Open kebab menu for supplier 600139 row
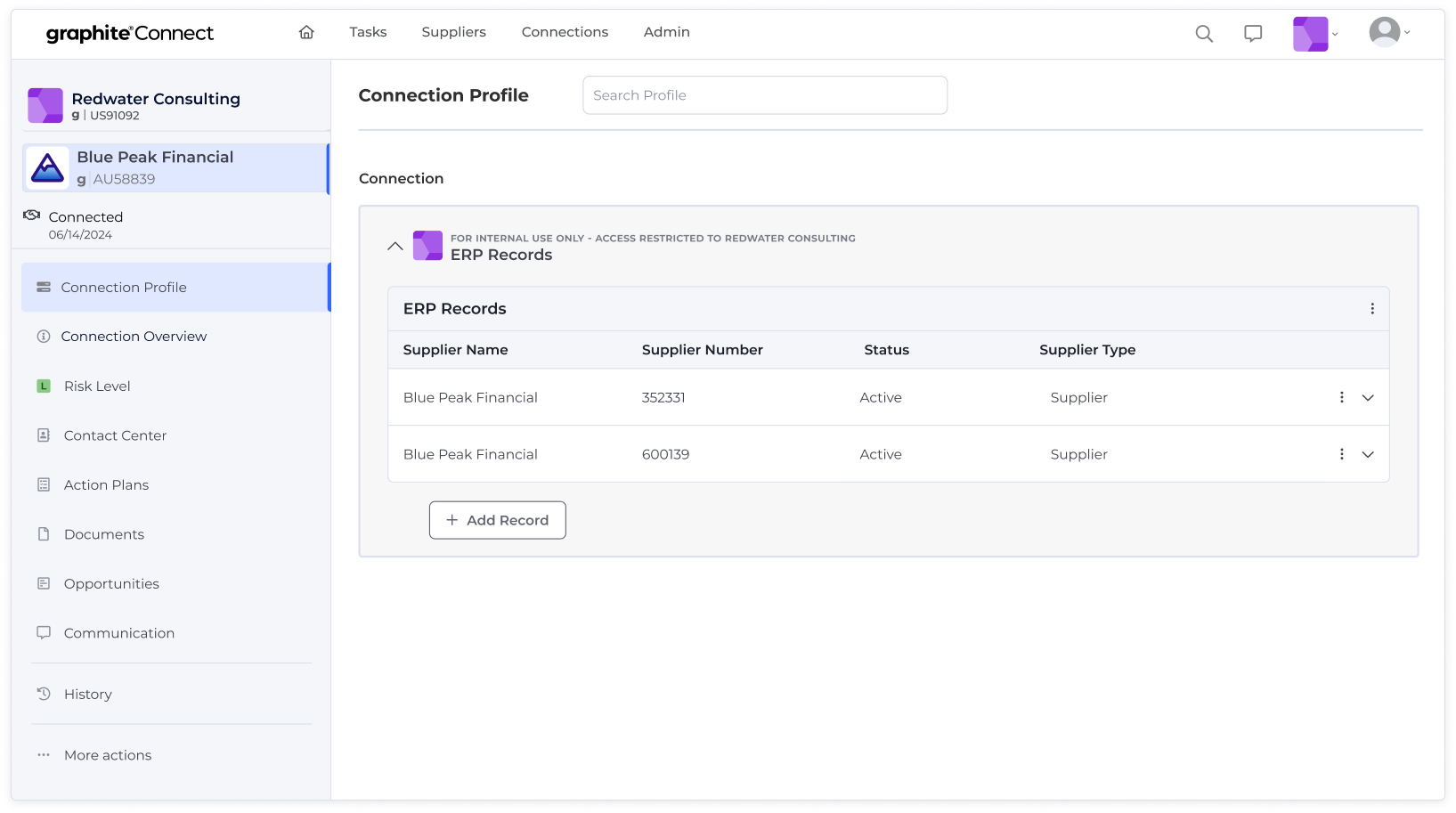This screenshot has height=813, width=1456. coord(1342,455)
